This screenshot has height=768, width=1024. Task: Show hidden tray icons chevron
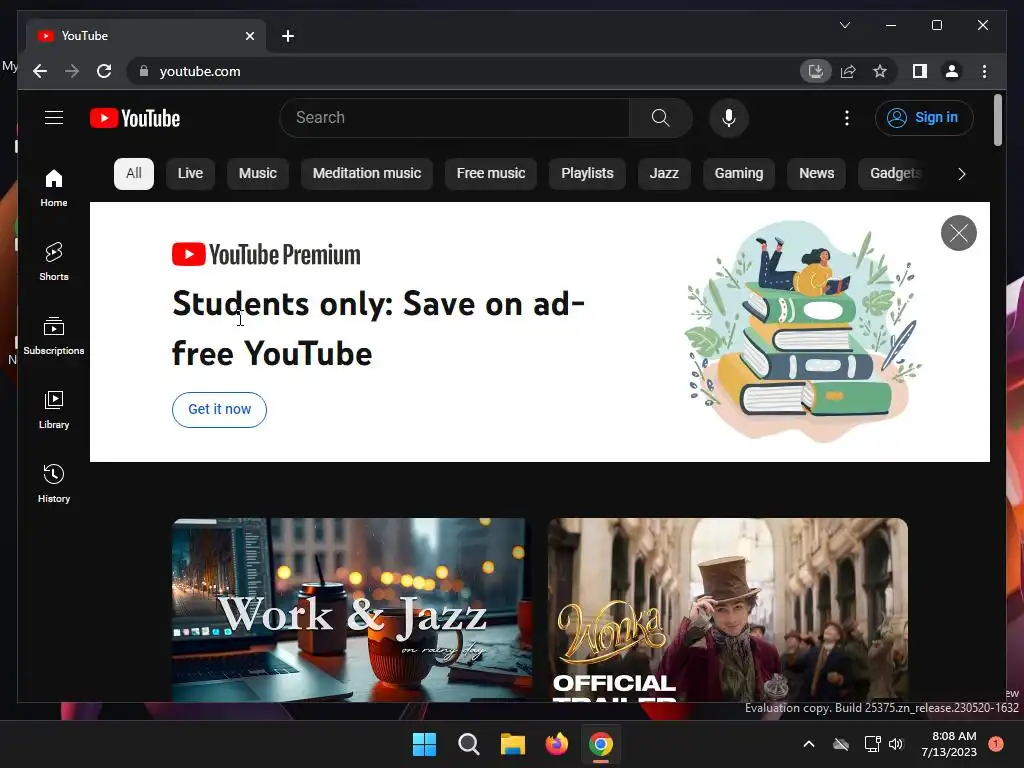pos(808,744)
